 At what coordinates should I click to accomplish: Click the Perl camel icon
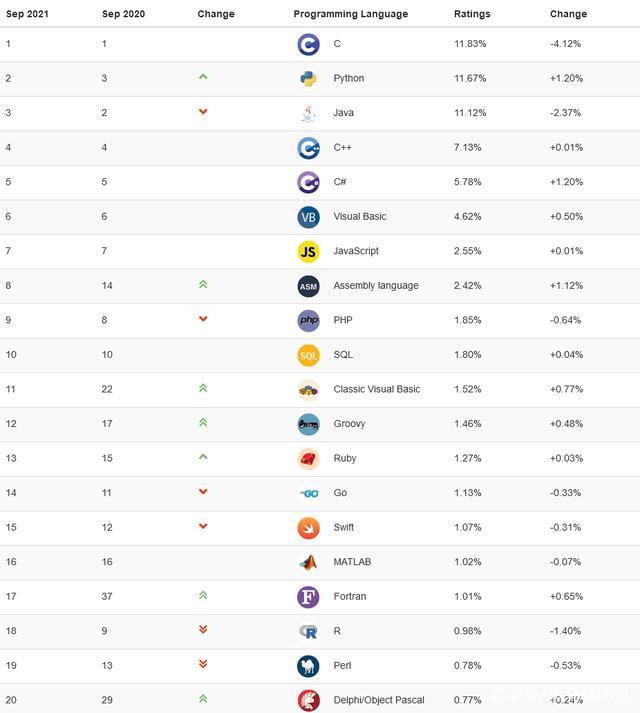click(x=308, y=665)
